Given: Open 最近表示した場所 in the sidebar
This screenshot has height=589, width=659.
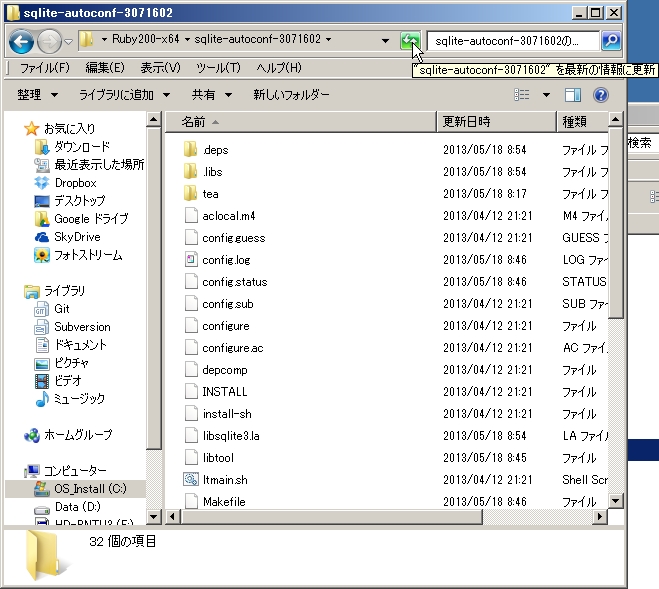Looking at the screenshot, I should [x=89, y=165].
